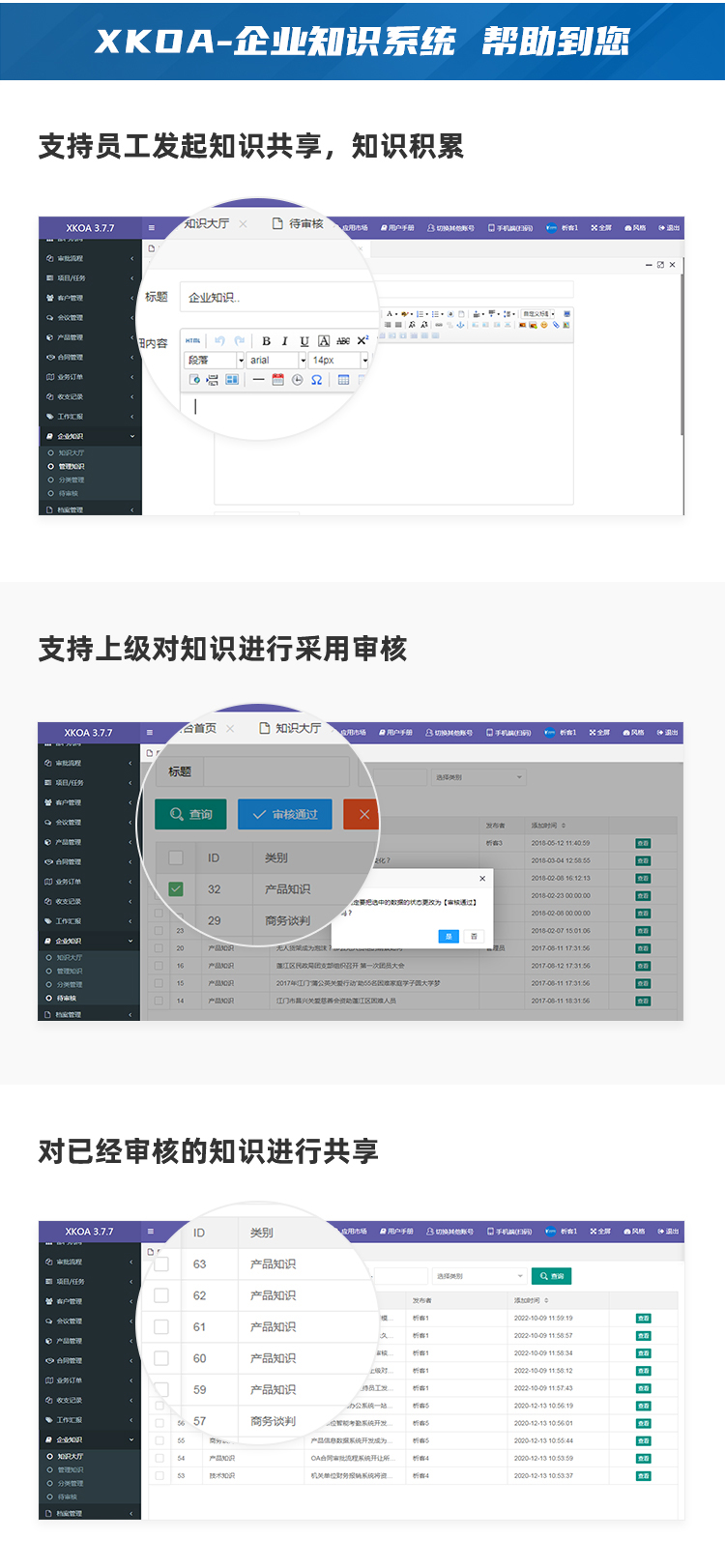Select the checkbox beside ID 61
Screen dimensions: 725x1568
tap(162, 1327)
